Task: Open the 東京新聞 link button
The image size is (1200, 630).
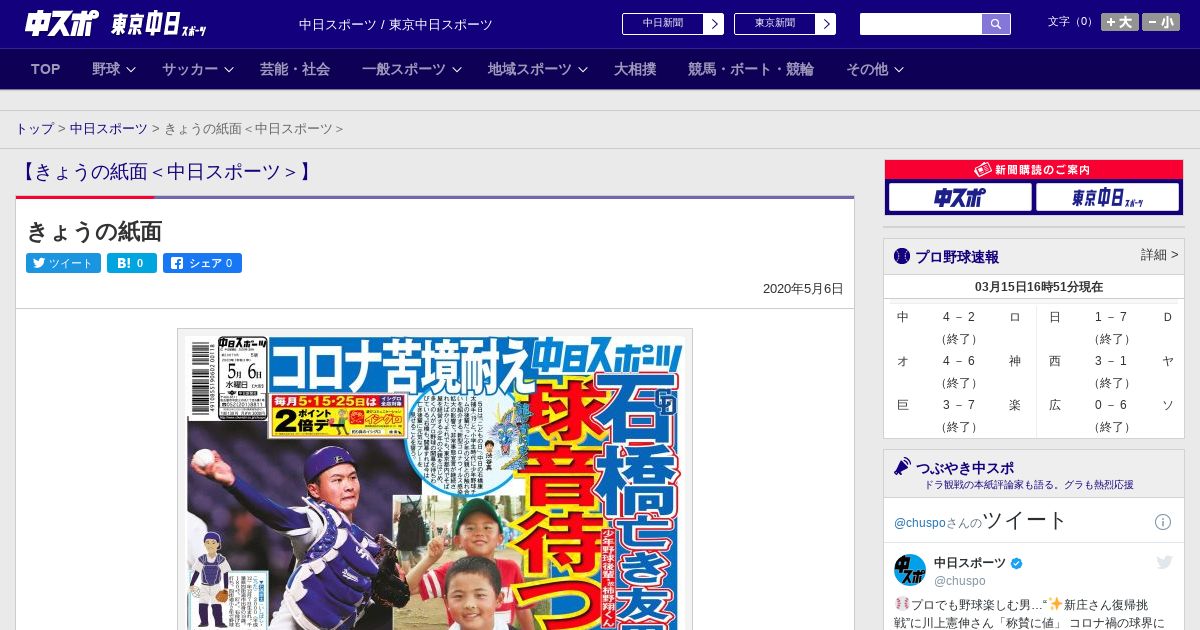Action: click(774, 24)
